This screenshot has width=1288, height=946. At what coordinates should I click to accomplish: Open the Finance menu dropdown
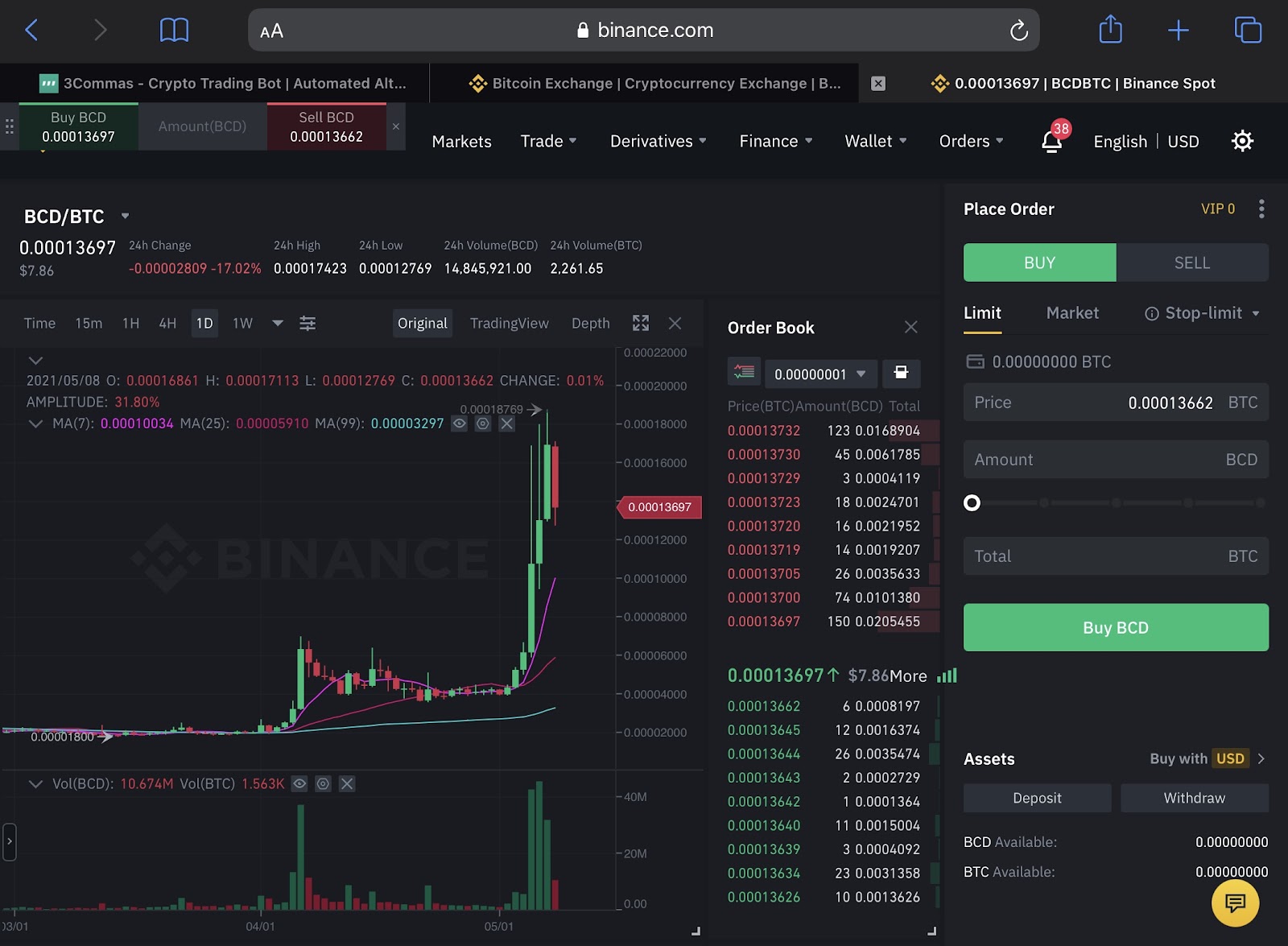[776, 141]
